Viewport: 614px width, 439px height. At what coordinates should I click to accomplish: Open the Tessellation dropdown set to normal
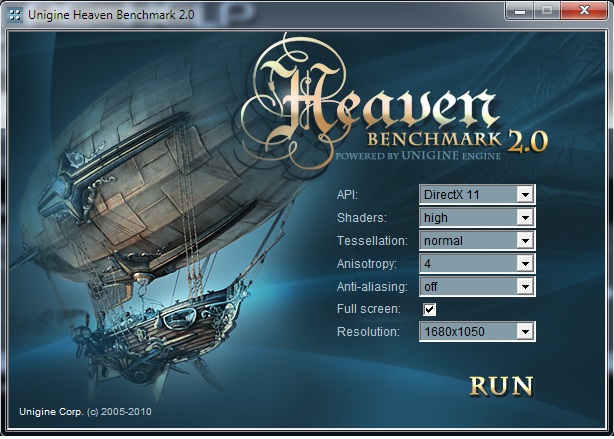(x=477, y=240)
